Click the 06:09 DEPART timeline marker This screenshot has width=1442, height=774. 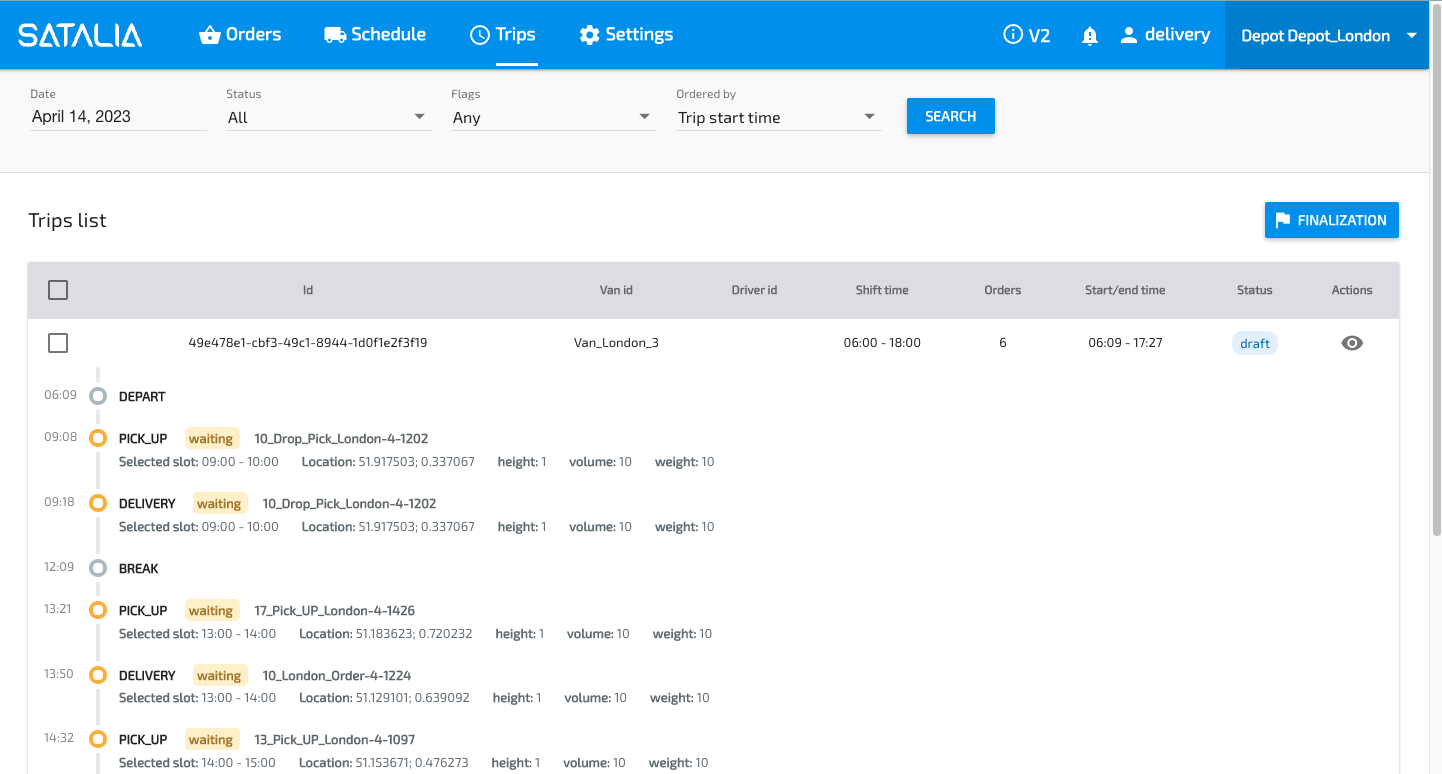[98, 396]
